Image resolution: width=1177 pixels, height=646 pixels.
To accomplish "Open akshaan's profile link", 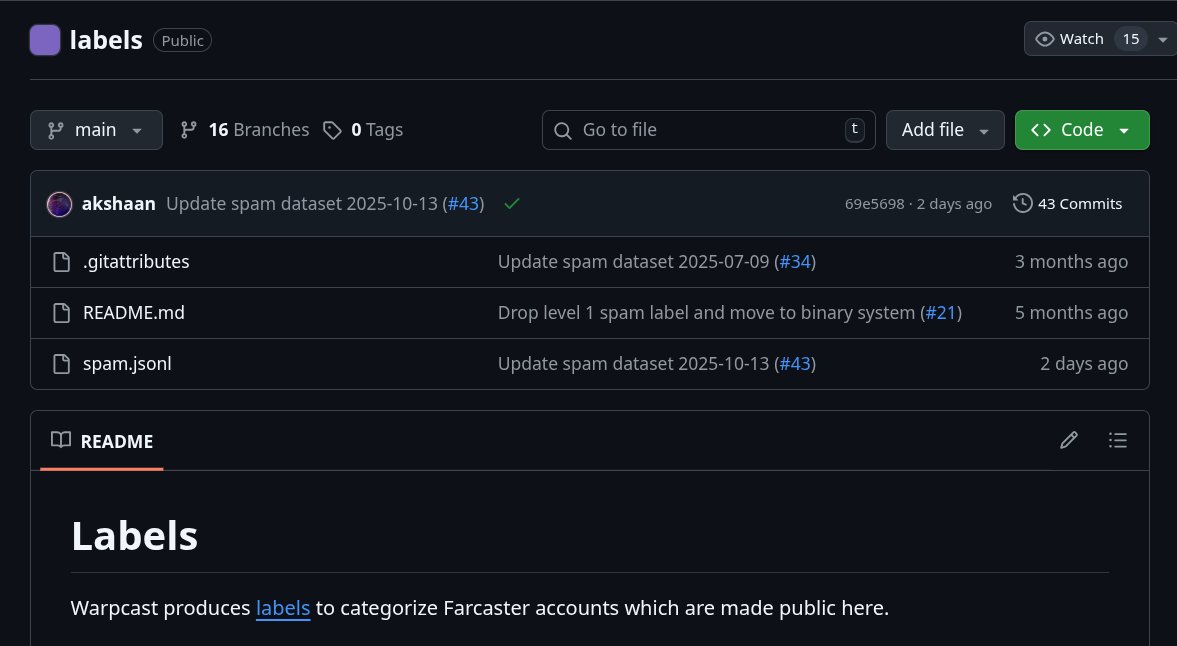I will pyautogui.click(x=119, y=204).
